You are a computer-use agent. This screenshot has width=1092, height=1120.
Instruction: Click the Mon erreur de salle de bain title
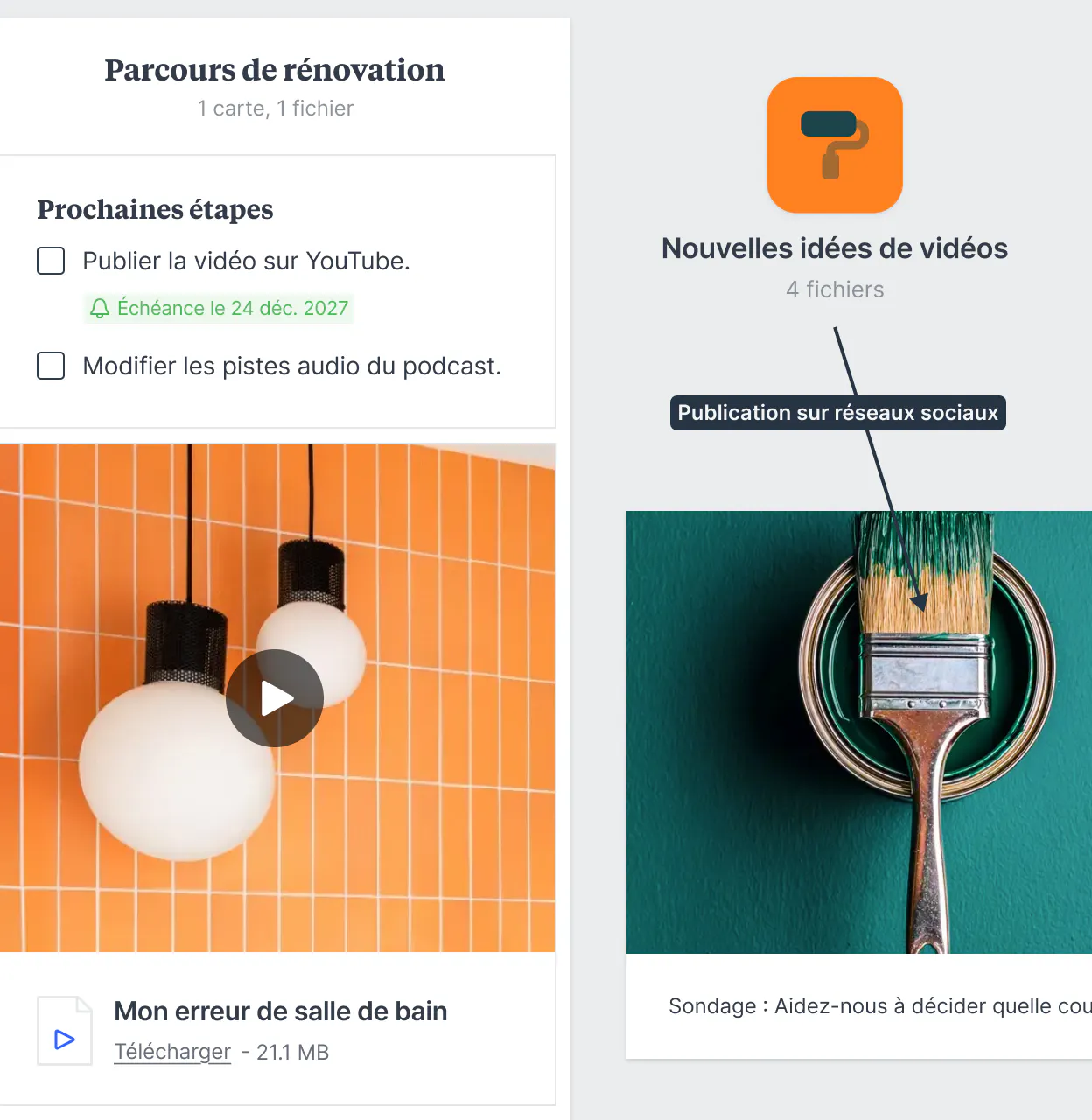(x=281, y=1011)
